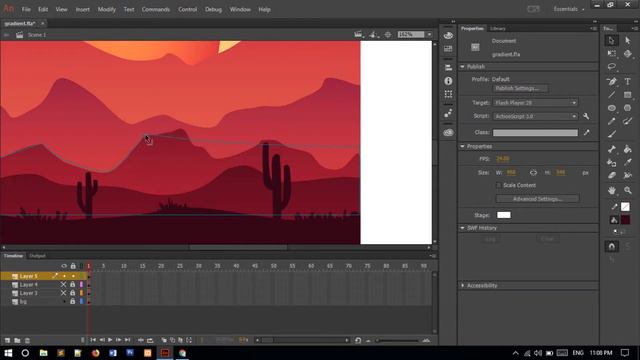Viewport: 640px width, 360px height.
Task: Open the Essentials workspace dropdown
Action: point(569,9)
